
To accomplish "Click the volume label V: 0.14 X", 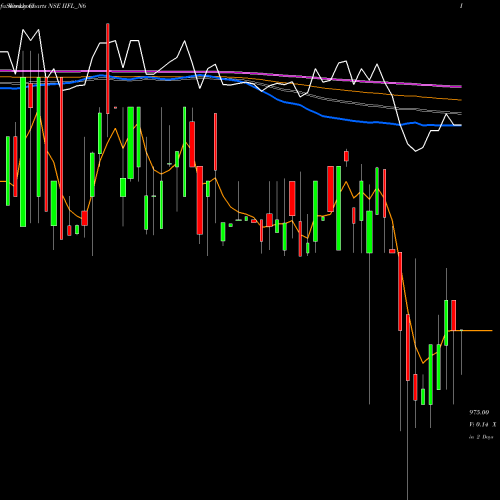I will tap(483, 424).
